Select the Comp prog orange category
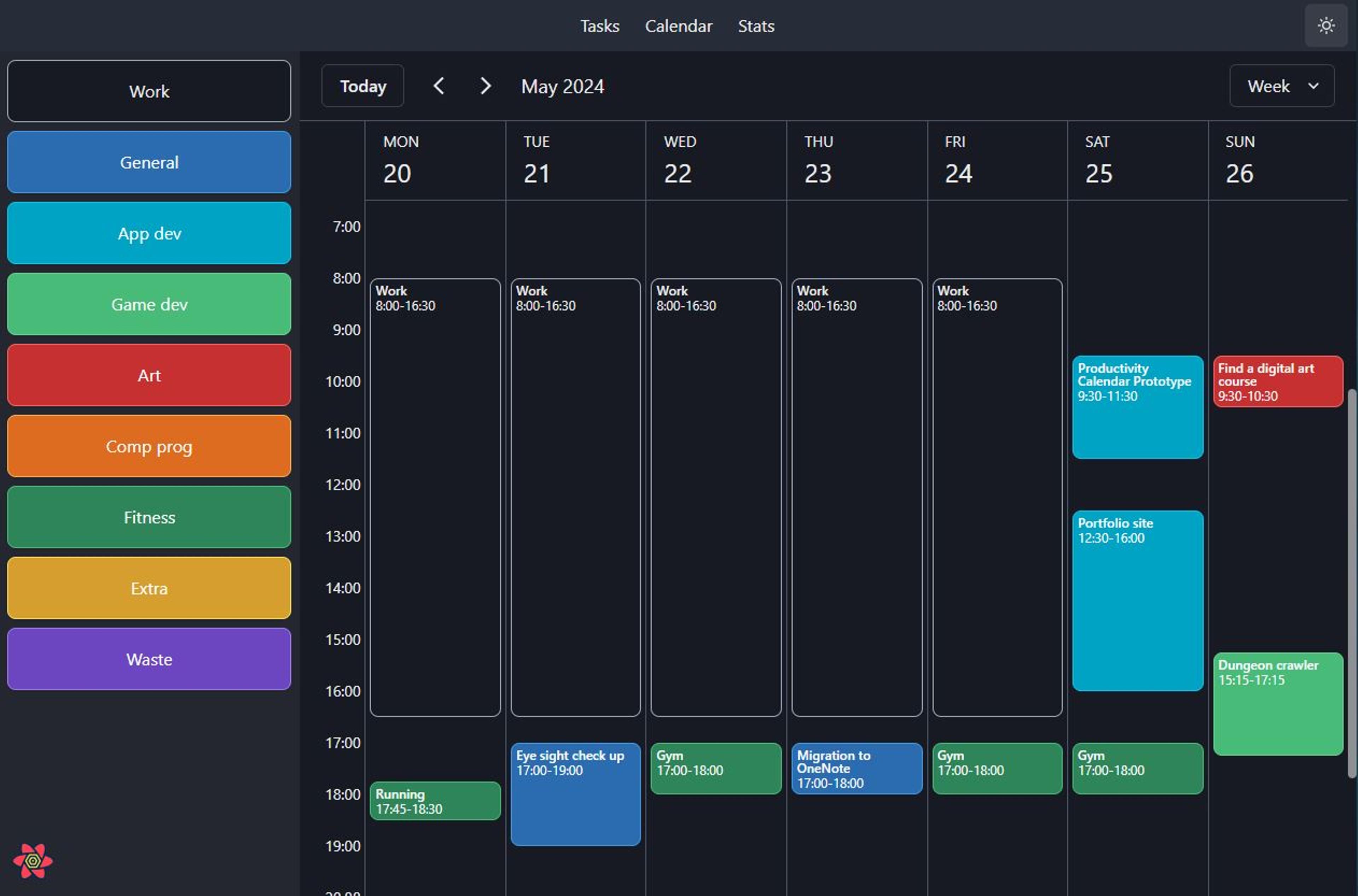This screenshot has height=896, width=1358. click(149, 446)
